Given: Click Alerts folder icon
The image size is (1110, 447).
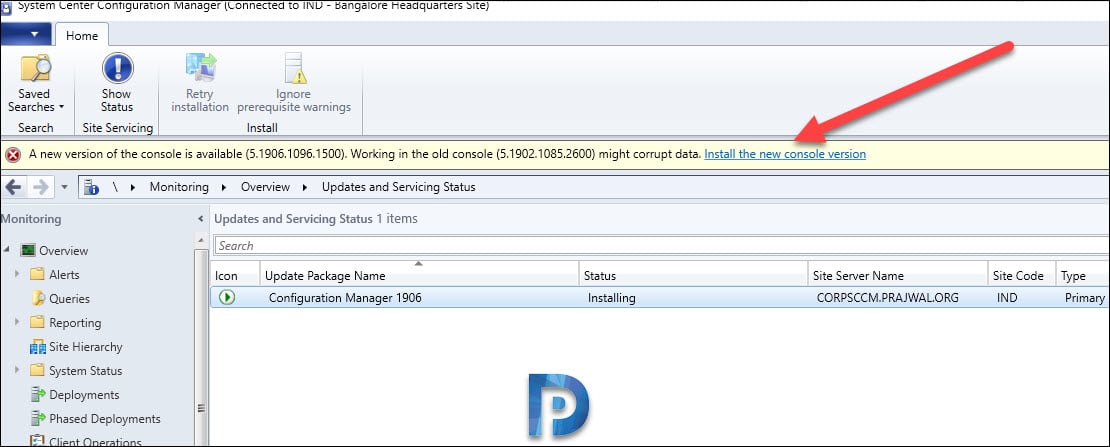Looking at the screenshot, I should pos(38,274).
